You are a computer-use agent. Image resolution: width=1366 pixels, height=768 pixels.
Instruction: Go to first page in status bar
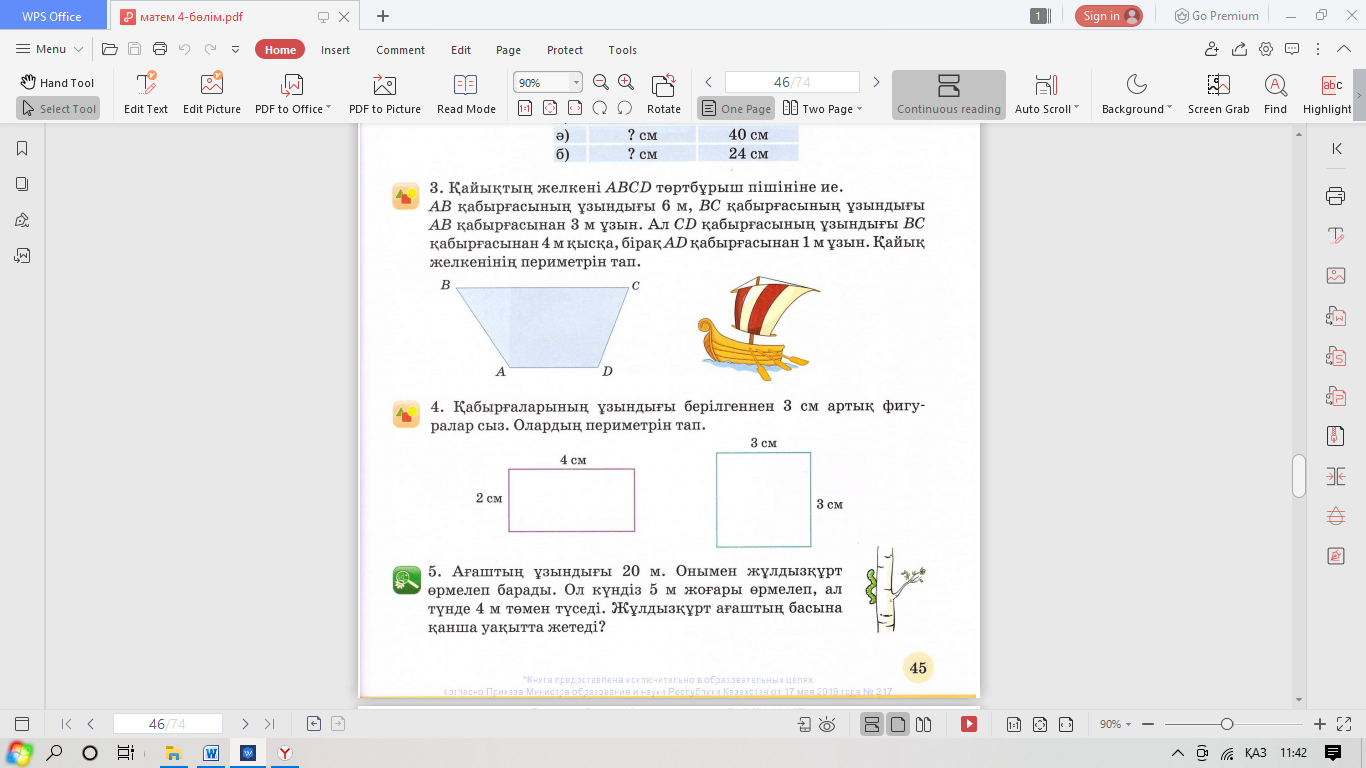(x=67, y=724)
